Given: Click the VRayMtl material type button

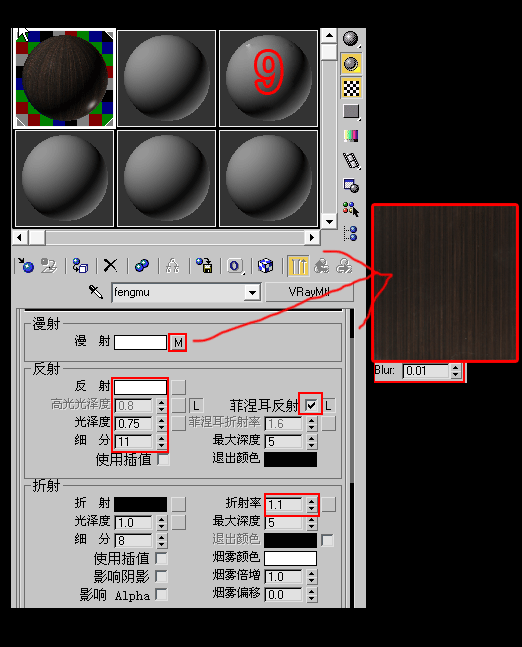Looking at the screenshot, I should click(309, 292).
